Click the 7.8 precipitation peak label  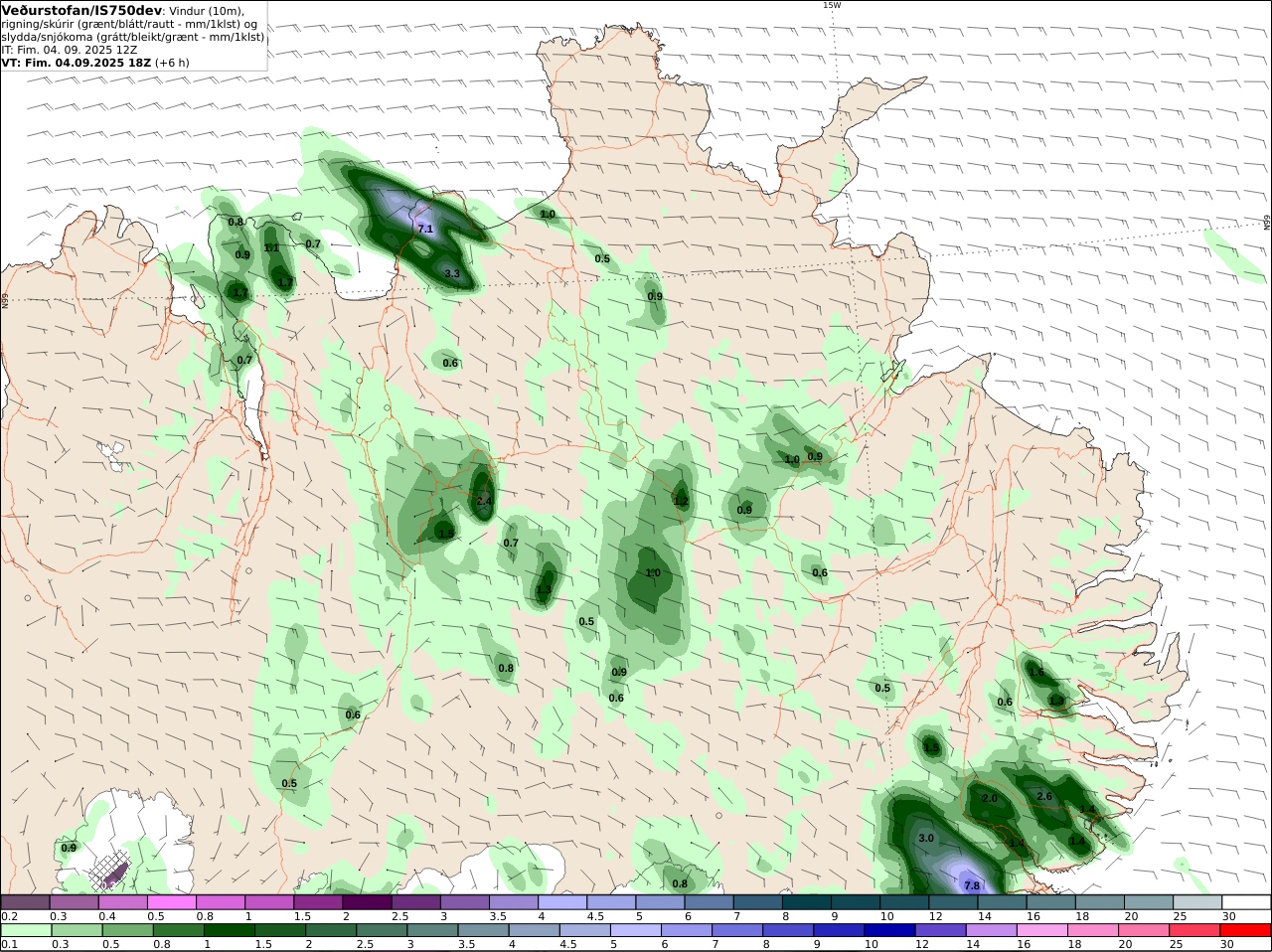(972, 885)
